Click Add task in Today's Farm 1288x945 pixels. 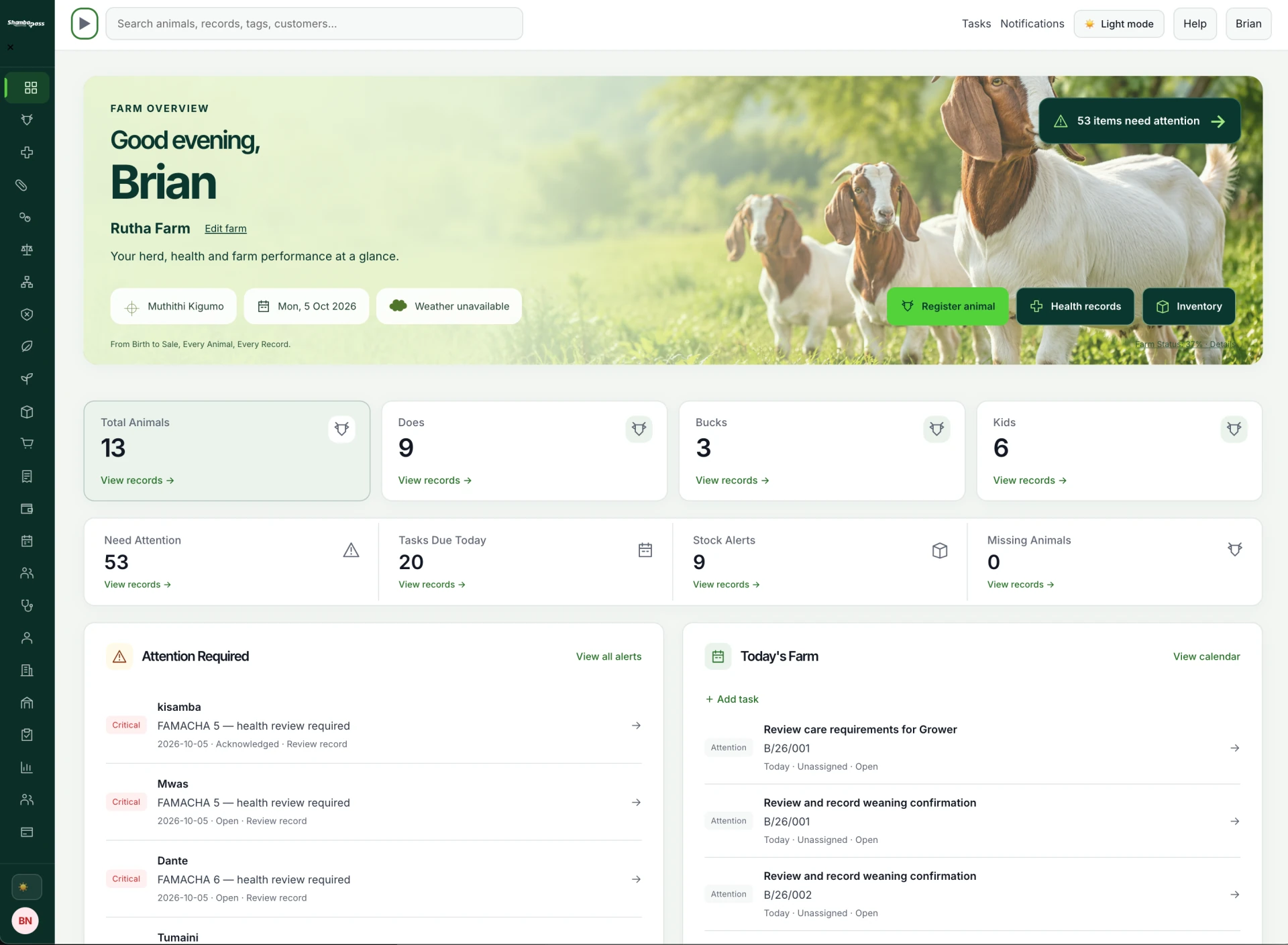tap(732, 699)
